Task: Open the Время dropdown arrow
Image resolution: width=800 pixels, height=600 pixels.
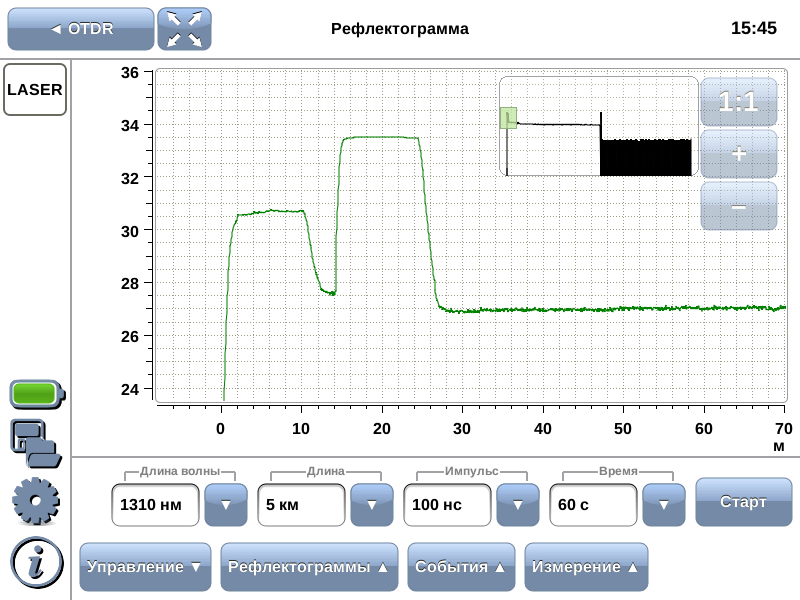Action: (x=663, y=505)
